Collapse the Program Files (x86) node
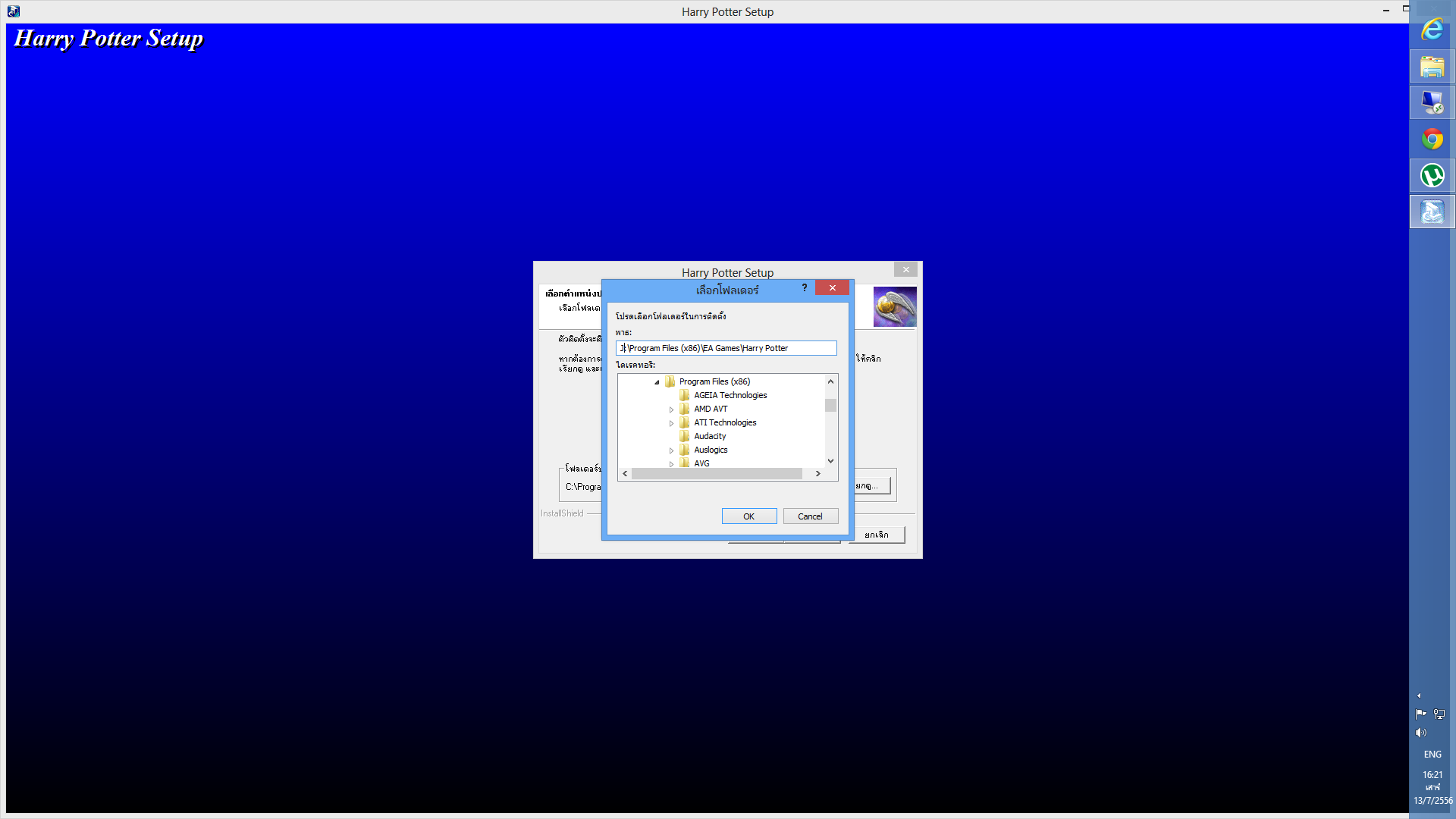This screenshot has width=1456, height=819. [657, 382]
